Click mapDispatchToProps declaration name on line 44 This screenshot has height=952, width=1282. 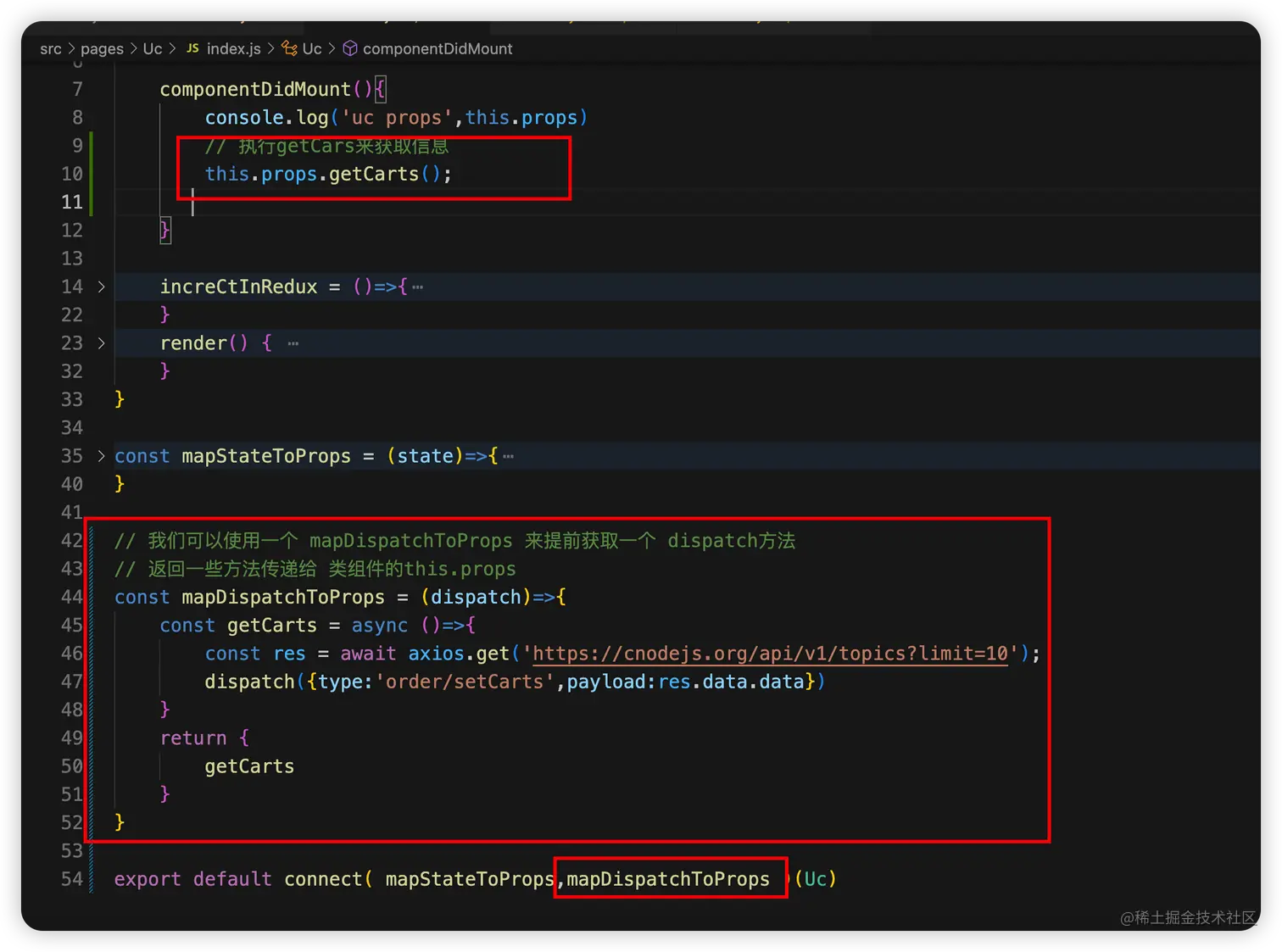pos(283,597)
